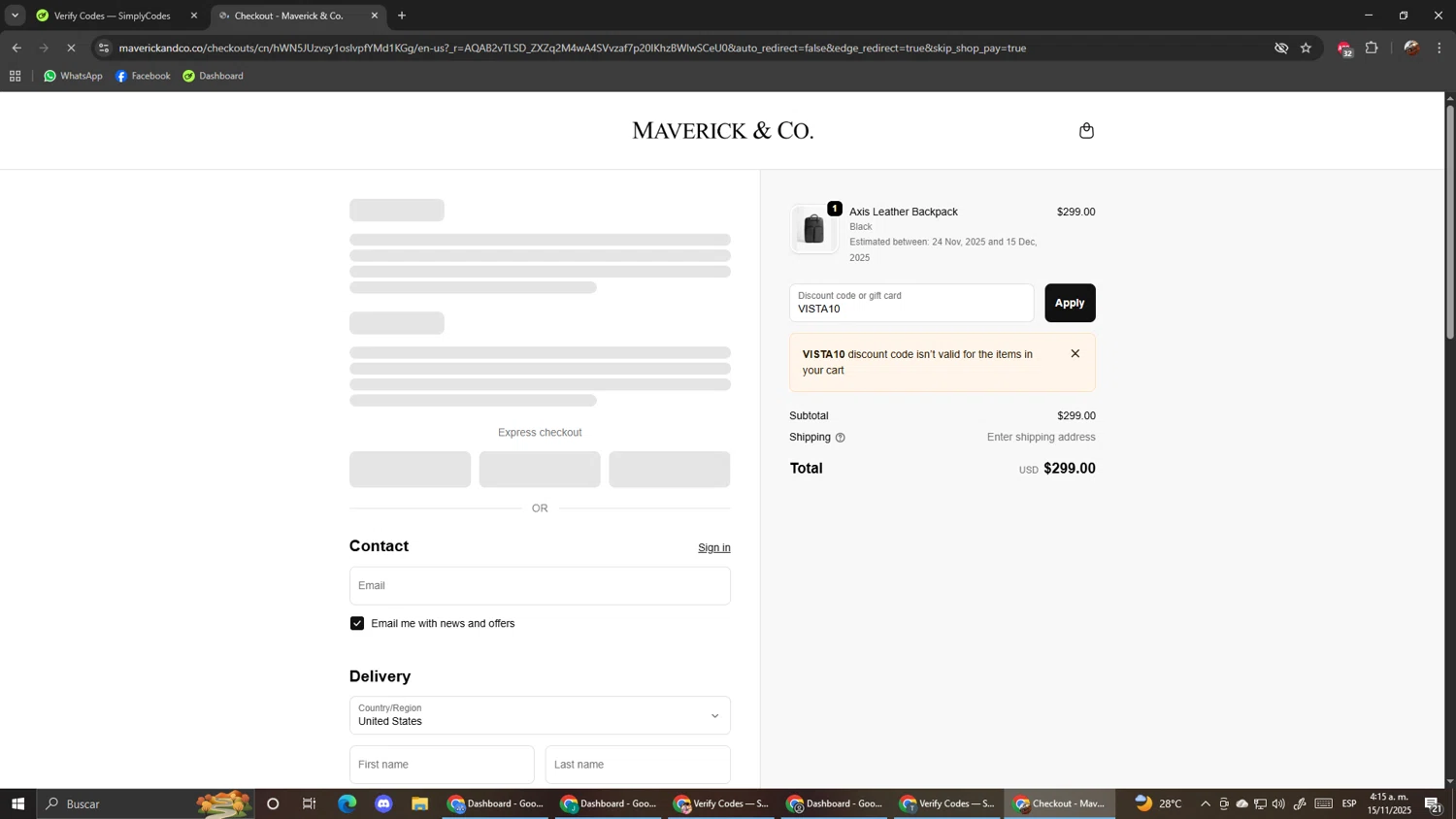Bookmark this page with the star
Viewport: 1456px width, 819px height.
coord(1307,48)
